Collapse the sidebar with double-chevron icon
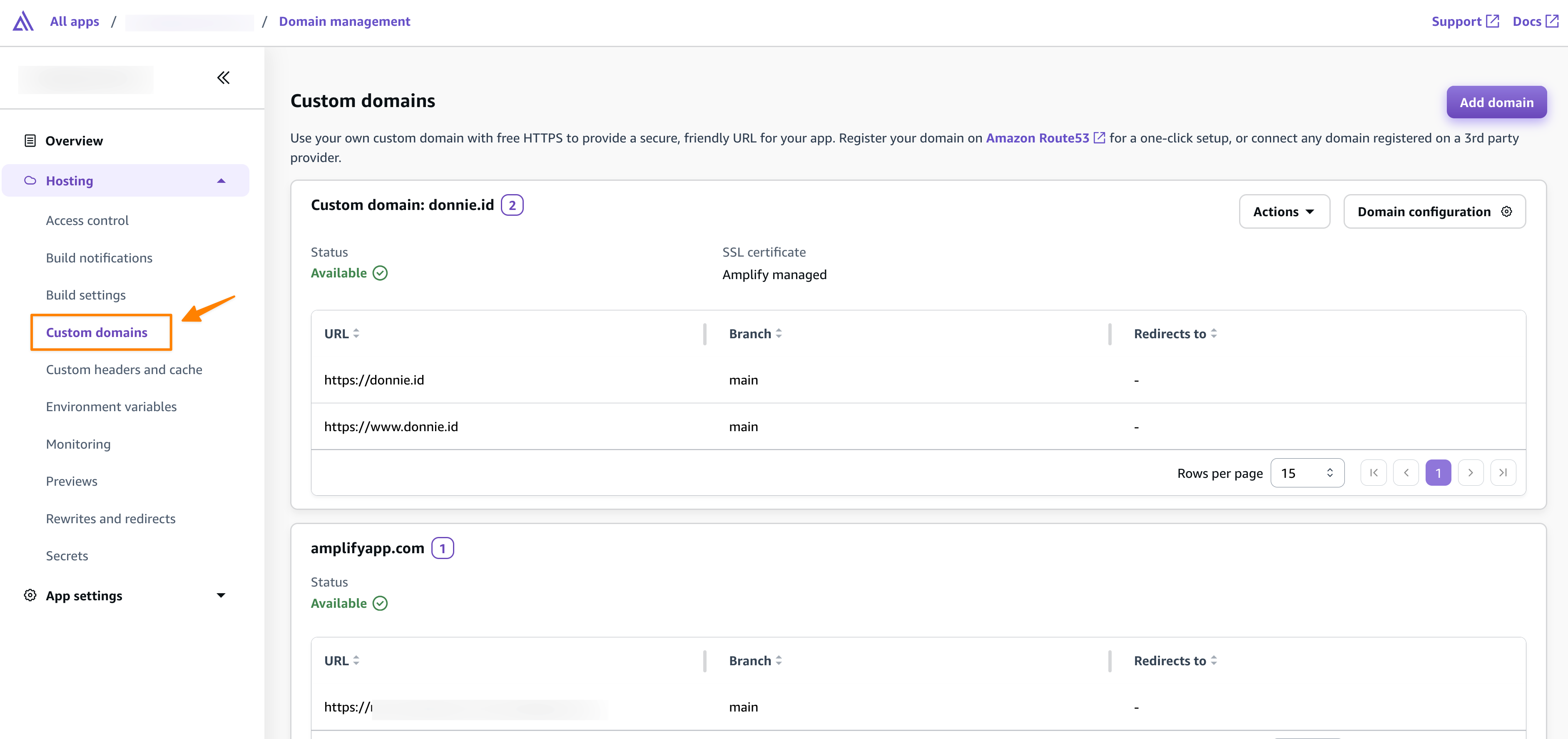The image size is (1568, 739). [x=224, y=78]
